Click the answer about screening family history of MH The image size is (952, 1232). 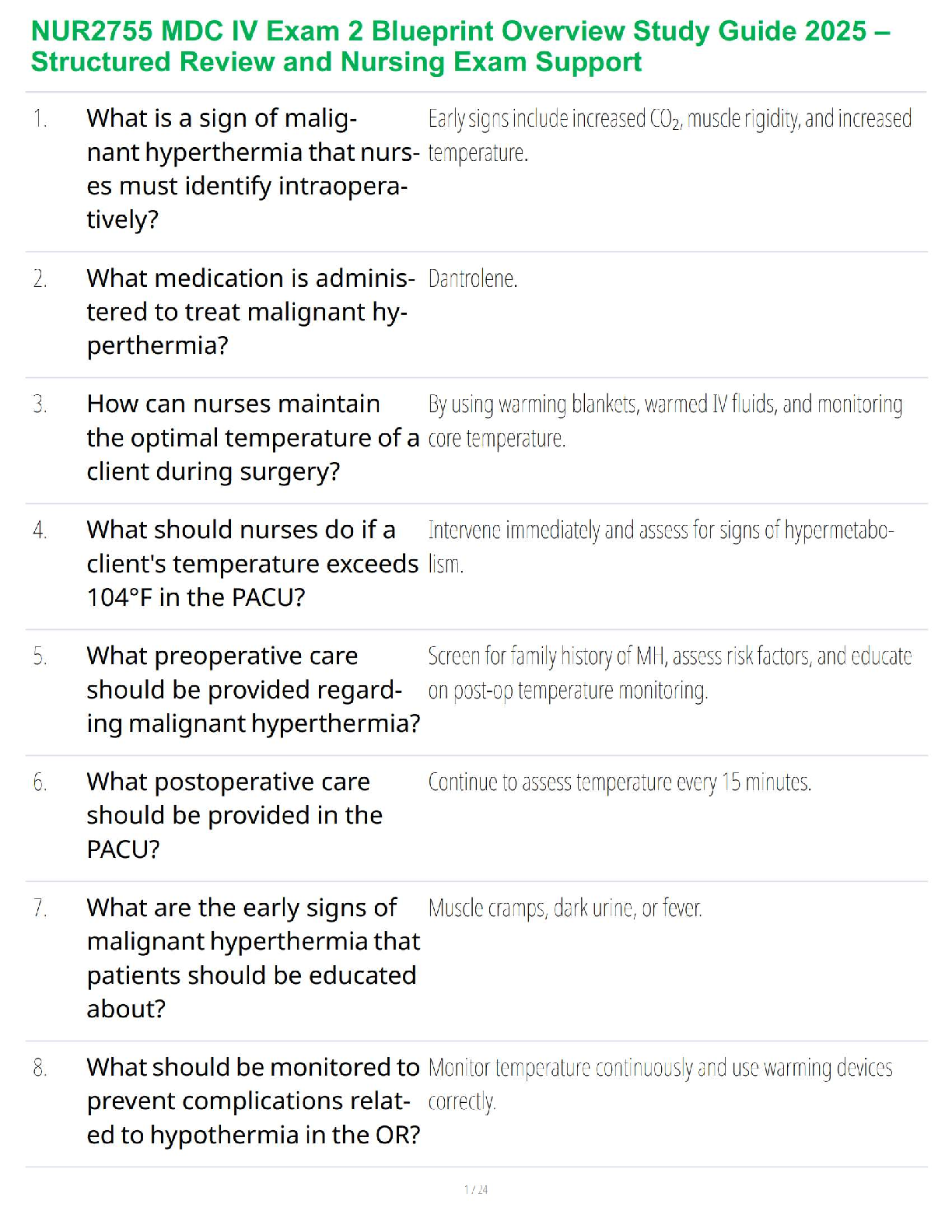(669, 672)
